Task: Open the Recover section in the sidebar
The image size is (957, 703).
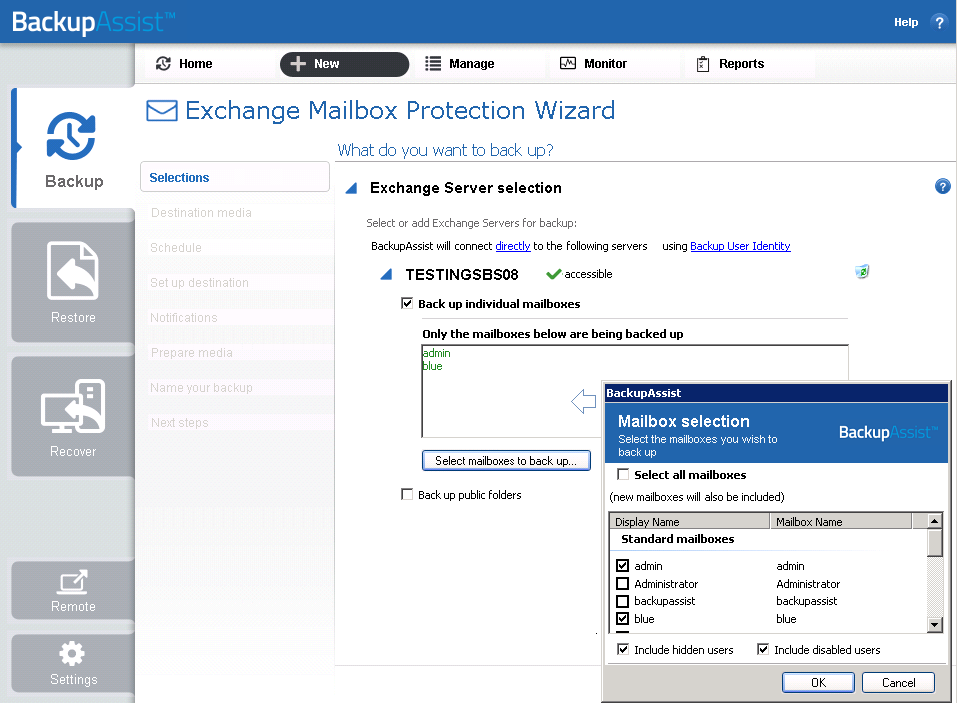Action: pos(73,416)
